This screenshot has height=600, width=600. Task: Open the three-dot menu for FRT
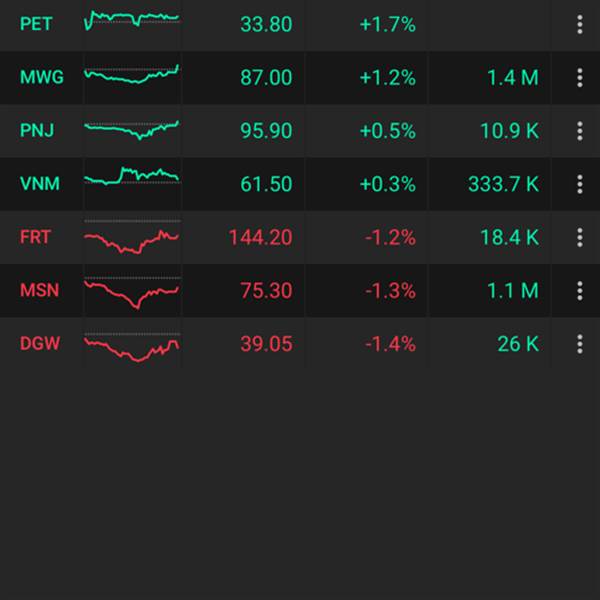pyautogui.click(x=579, y=237)
